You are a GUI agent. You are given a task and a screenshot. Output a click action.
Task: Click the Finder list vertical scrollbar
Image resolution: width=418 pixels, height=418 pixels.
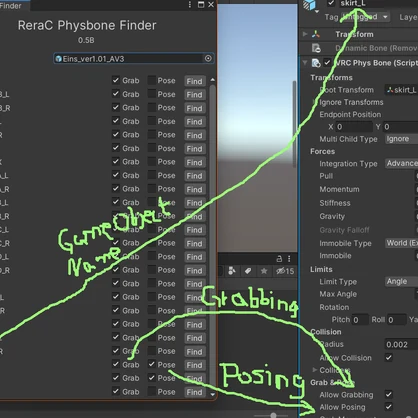tap(212, 237)
